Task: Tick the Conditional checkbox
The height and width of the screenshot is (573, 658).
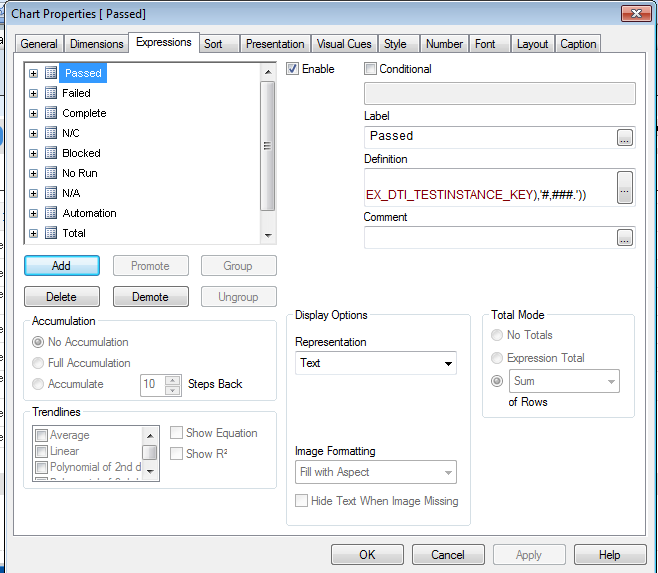Action: (370, 68)
